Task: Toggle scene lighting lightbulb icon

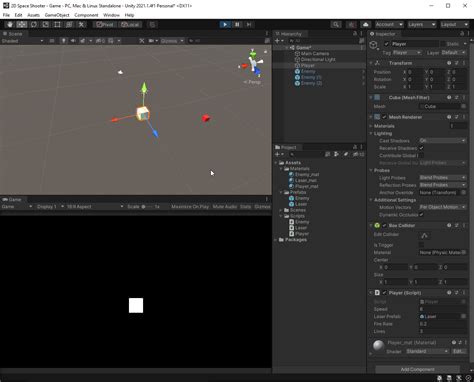Action: [x=63, y=41]
